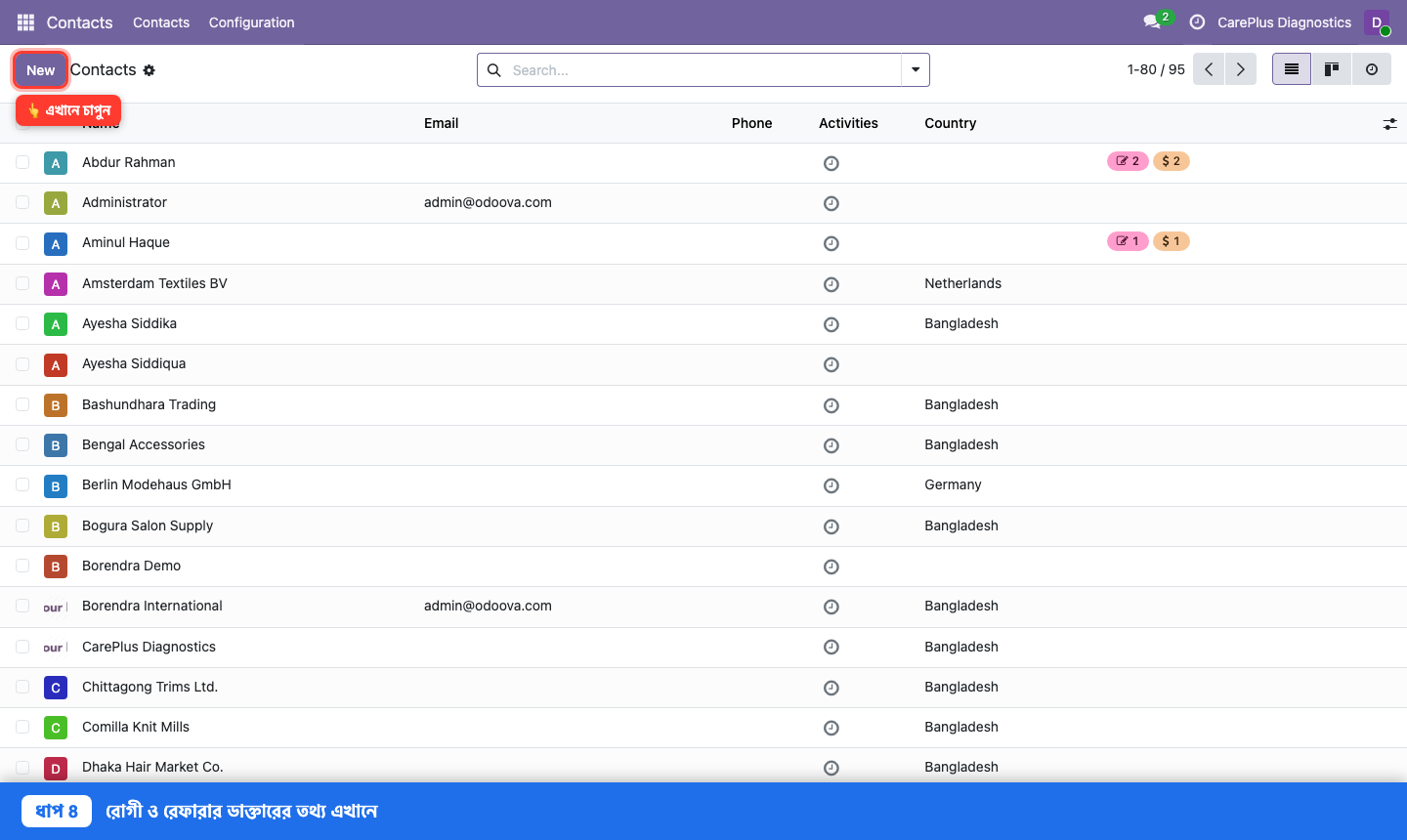Open CarePlus Diagnostics company switcher

coord(1284,22)
